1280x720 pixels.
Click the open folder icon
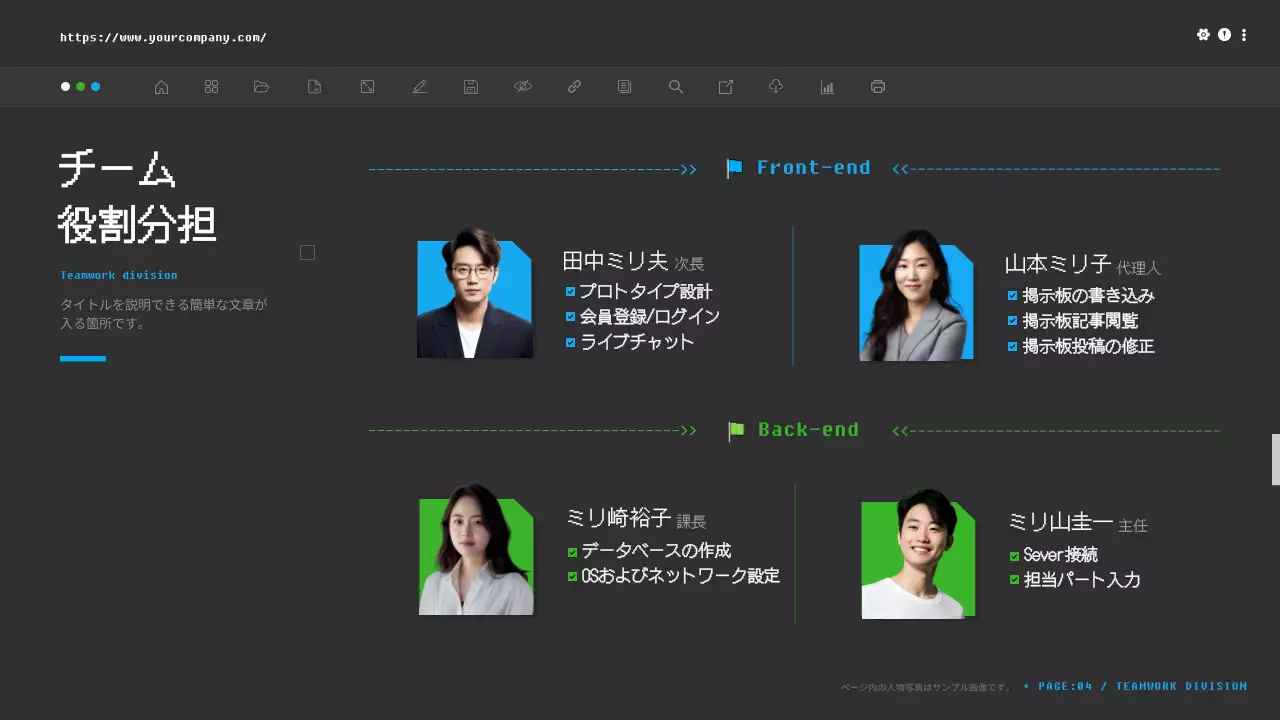click(x=261, y=87)
